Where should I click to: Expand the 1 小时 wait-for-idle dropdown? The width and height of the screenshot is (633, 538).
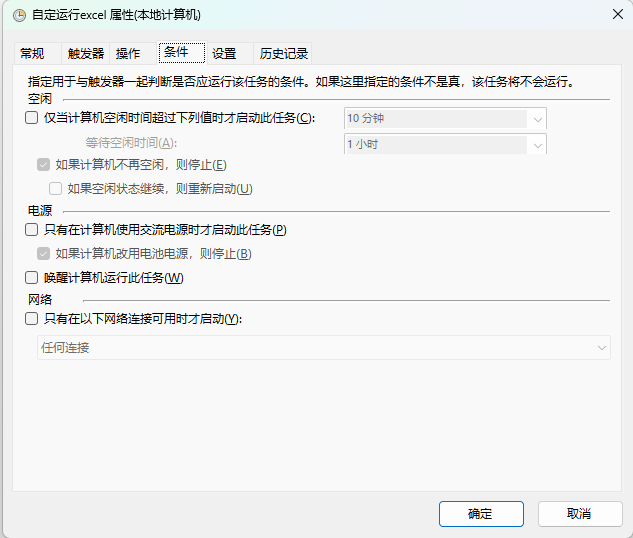(x=445, y=144)
